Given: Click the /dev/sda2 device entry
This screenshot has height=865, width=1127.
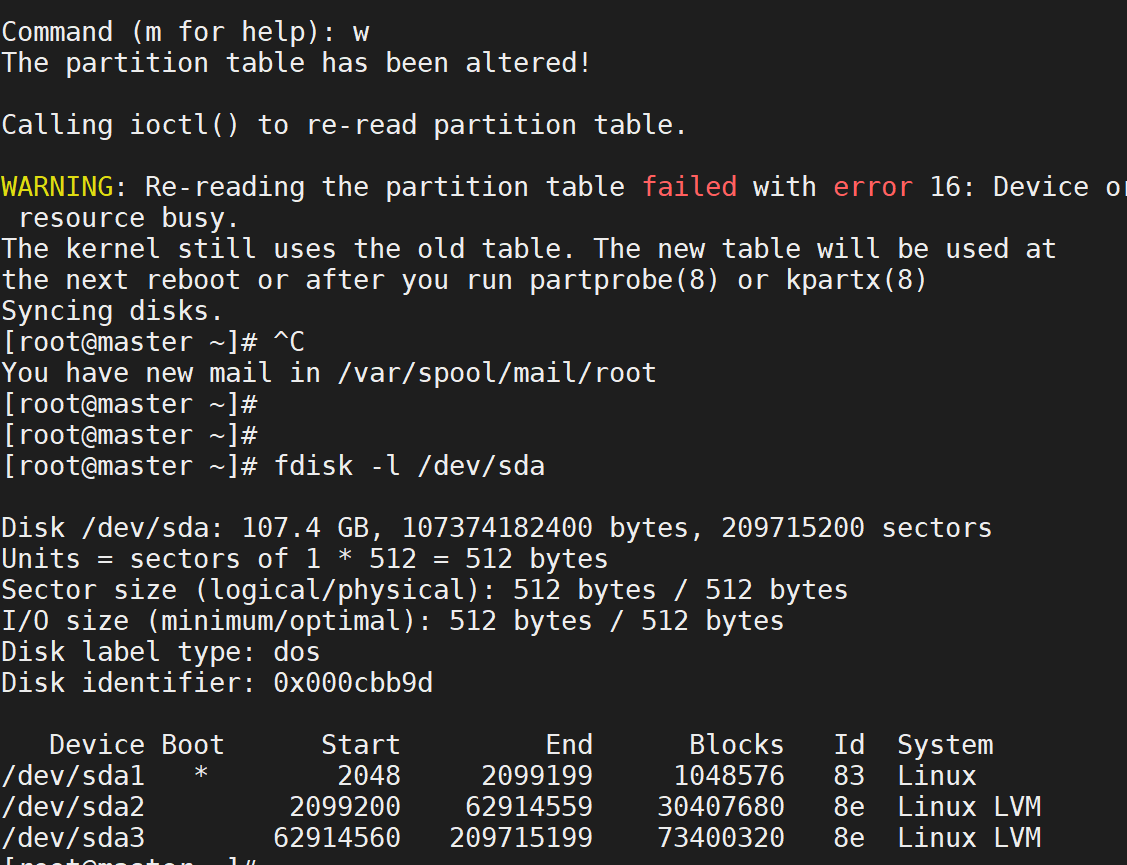Looking at the screenshot, I should pos(73,807).
